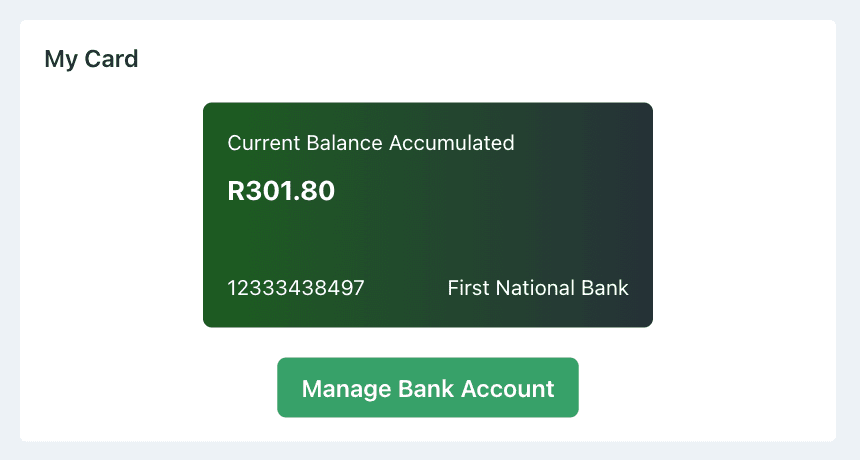The width and height of the screenshot is (860, 460).
Task: Click the bold R301.80 figure
Action: (x=281, y=191)
